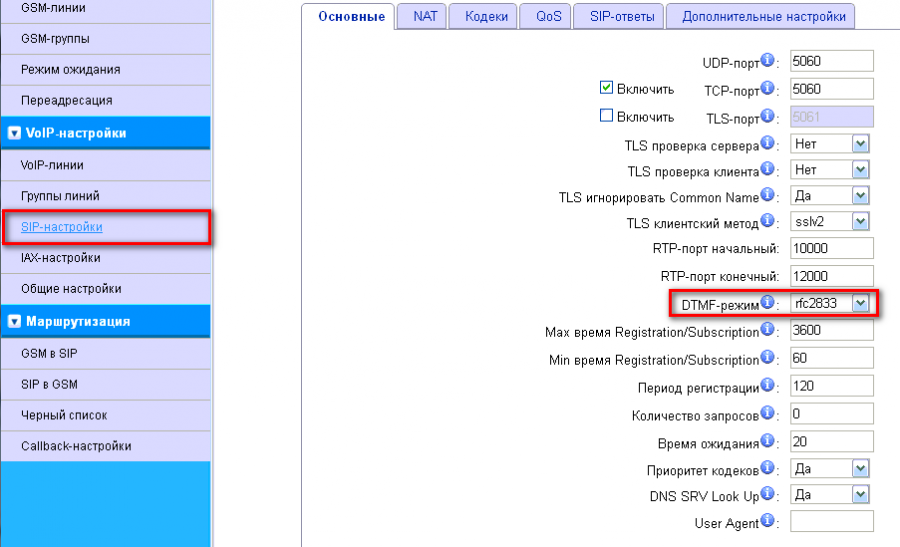This screenshot has width=900, height=547.
Task: Open TLS клиентский метод dropdown
Action: tap(859, 221)
